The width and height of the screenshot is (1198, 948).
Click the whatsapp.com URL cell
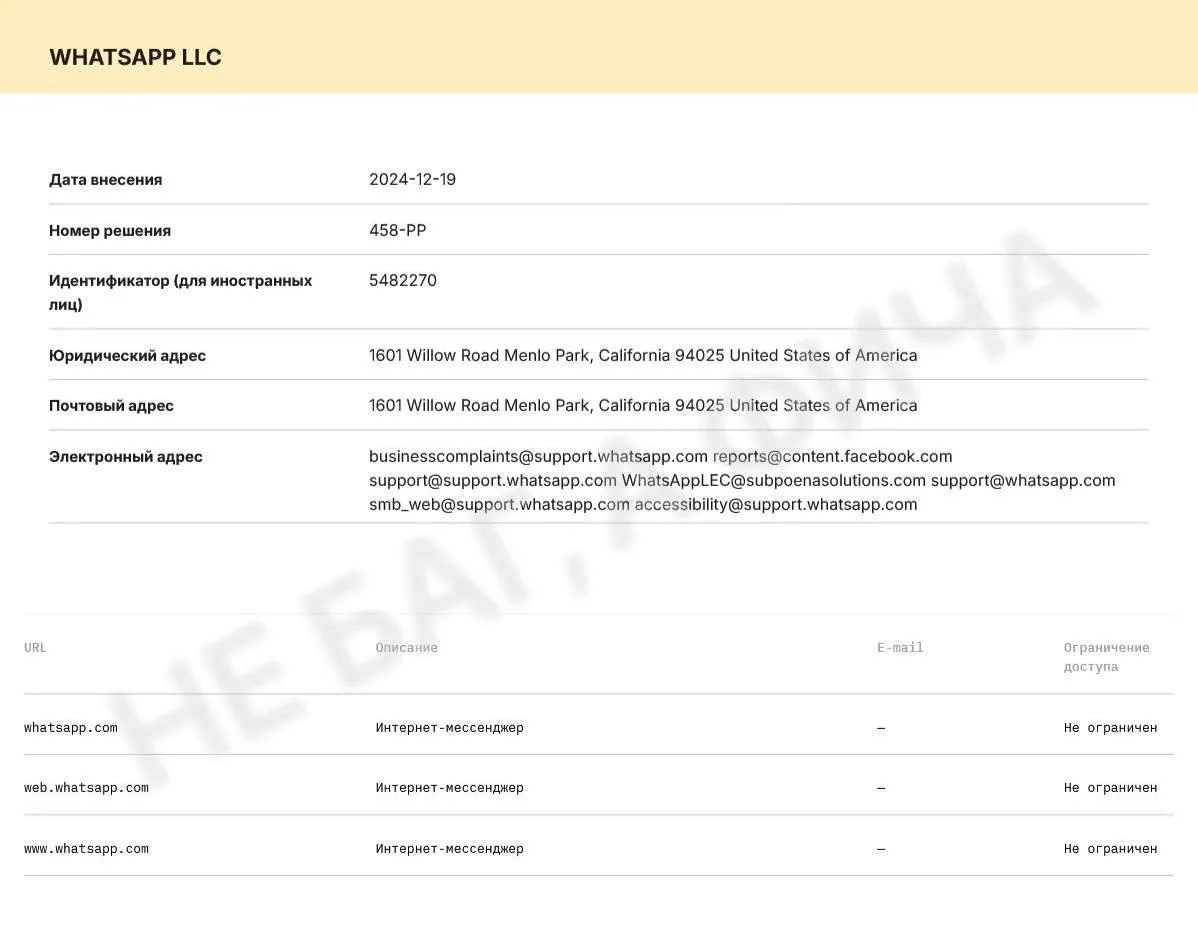[71, 728]
